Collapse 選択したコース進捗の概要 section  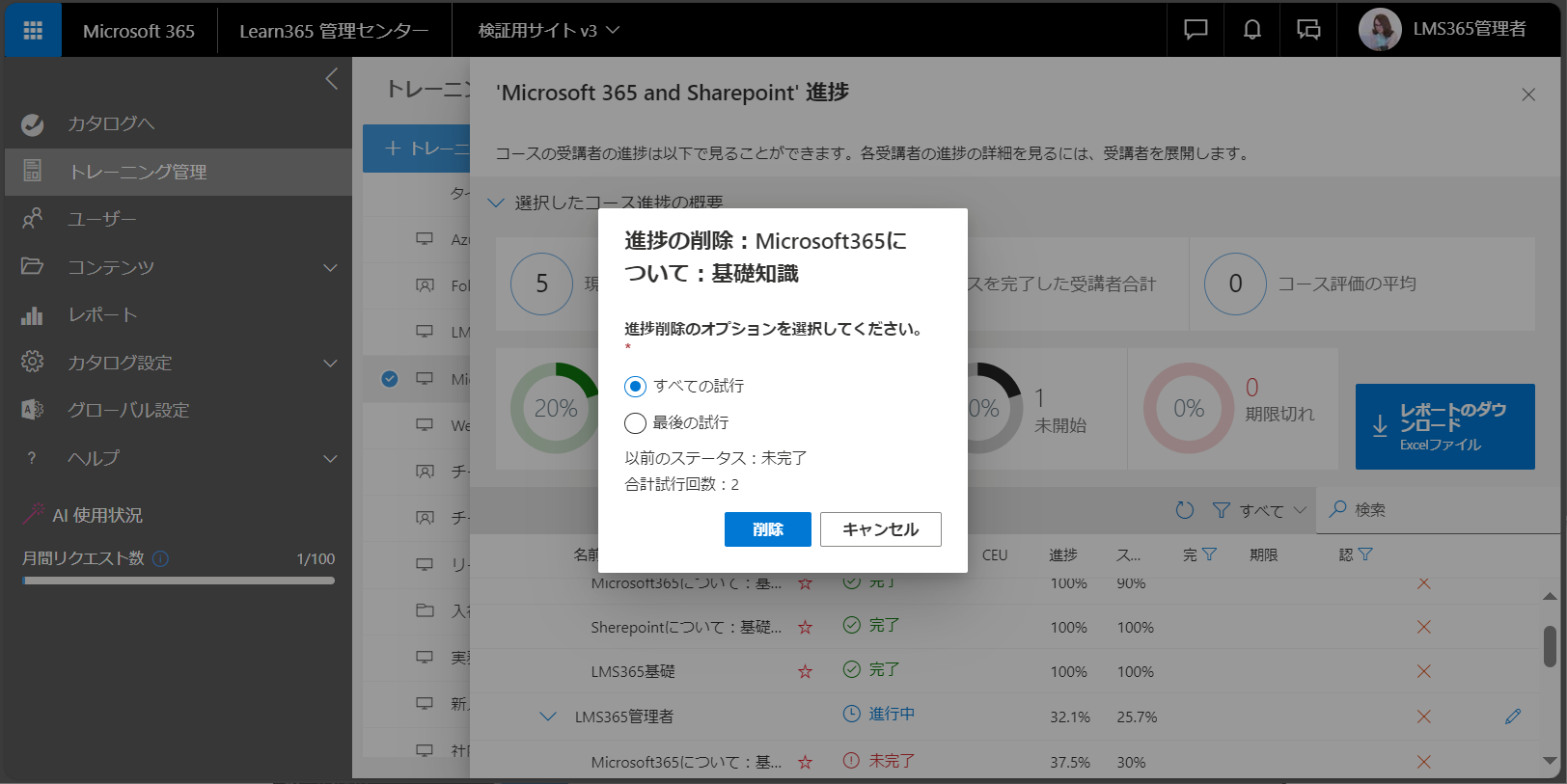496,203
